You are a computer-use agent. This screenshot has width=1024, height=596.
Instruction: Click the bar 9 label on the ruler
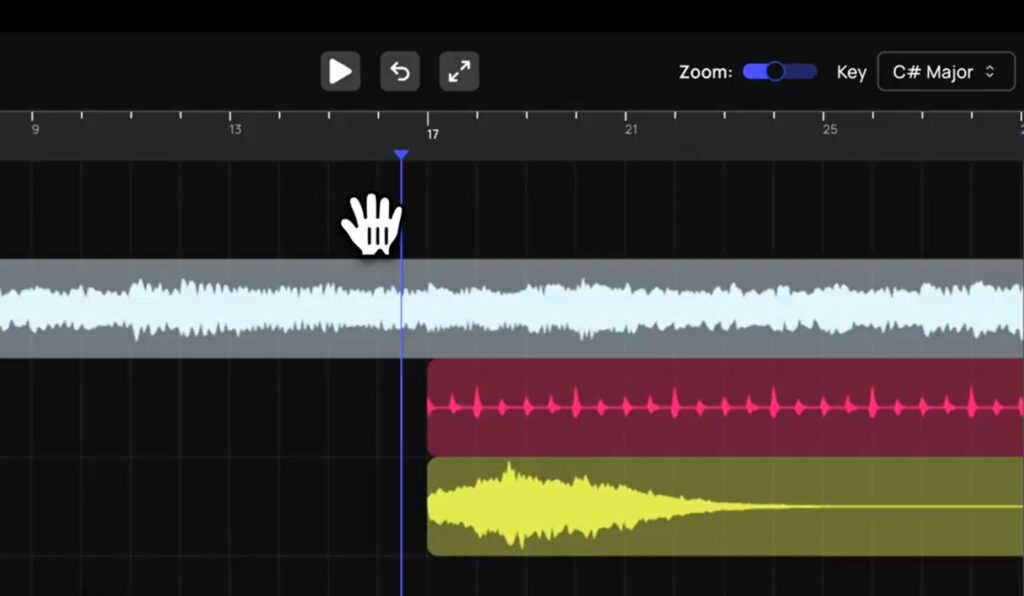point(35,129)
